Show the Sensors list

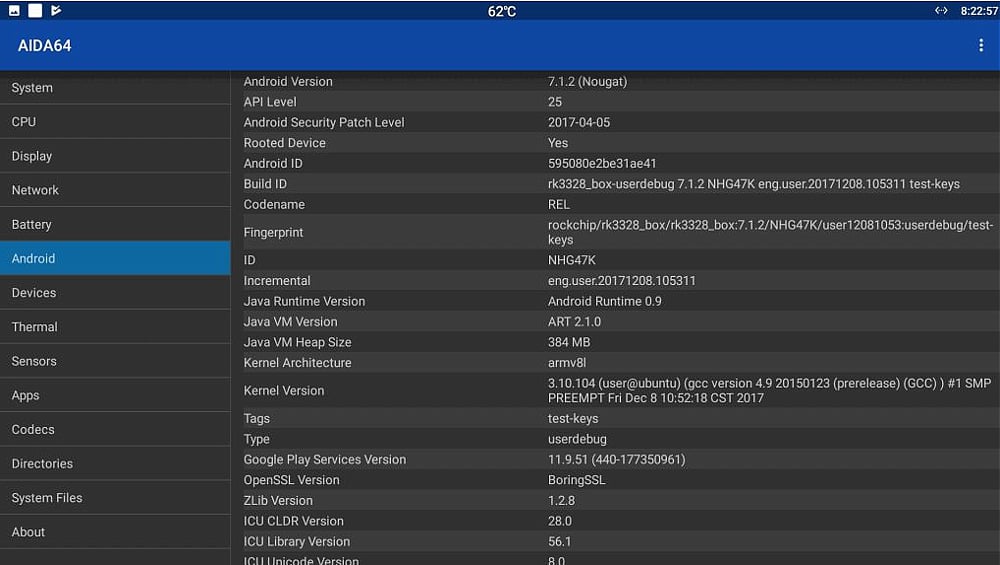pyautogui.click(x=115, y=361)
